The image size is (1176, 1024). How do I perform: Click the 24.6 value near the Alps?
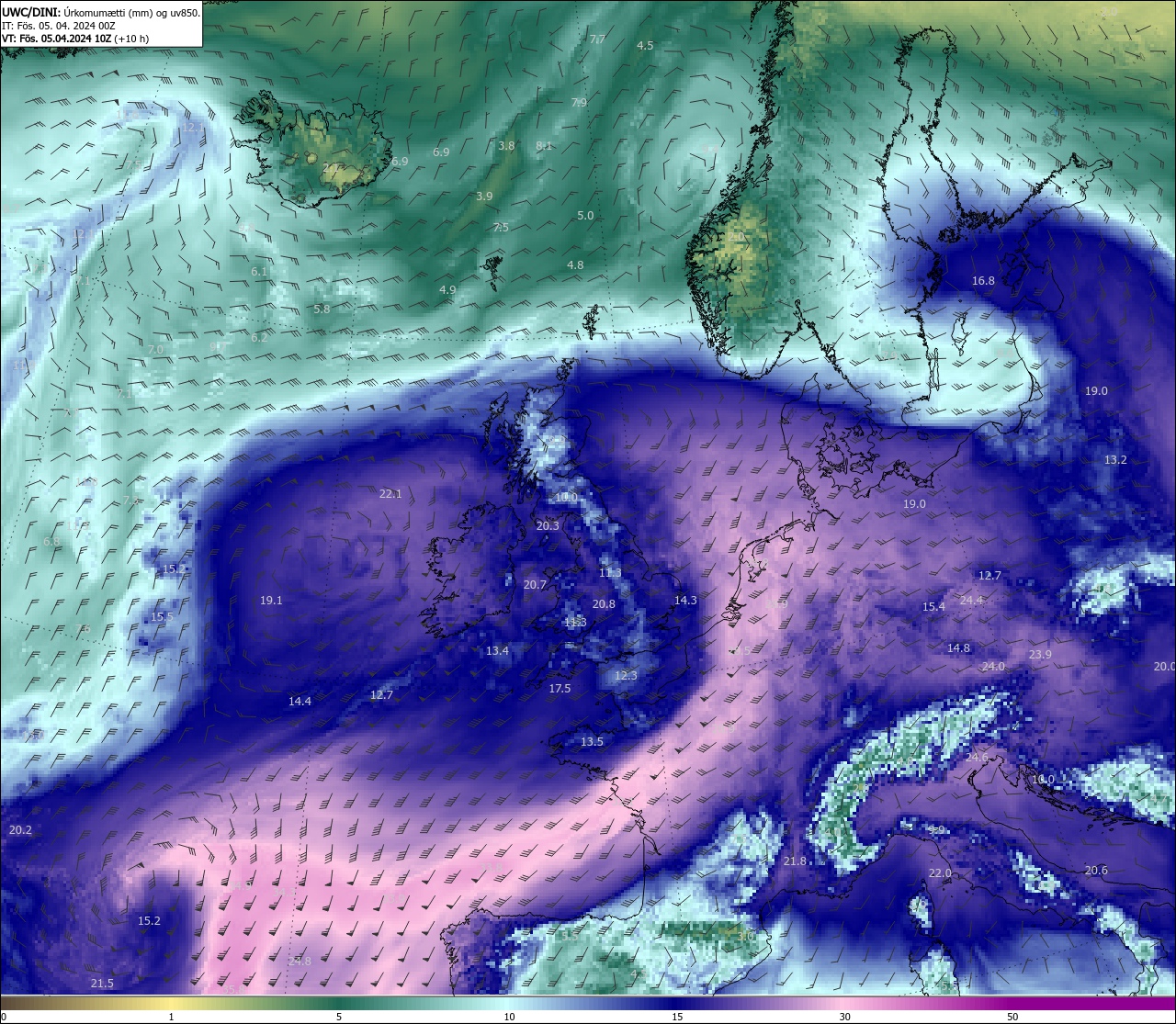tap(977, 758)
